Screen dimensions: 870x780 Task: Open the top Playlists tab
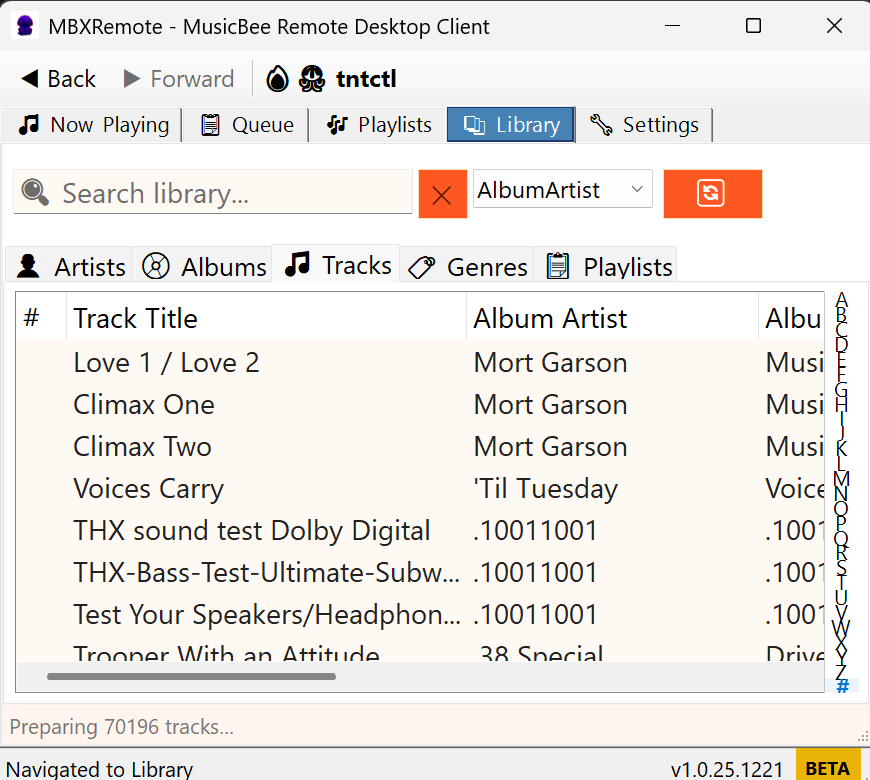pyautogui.click(x=379, y=125)
